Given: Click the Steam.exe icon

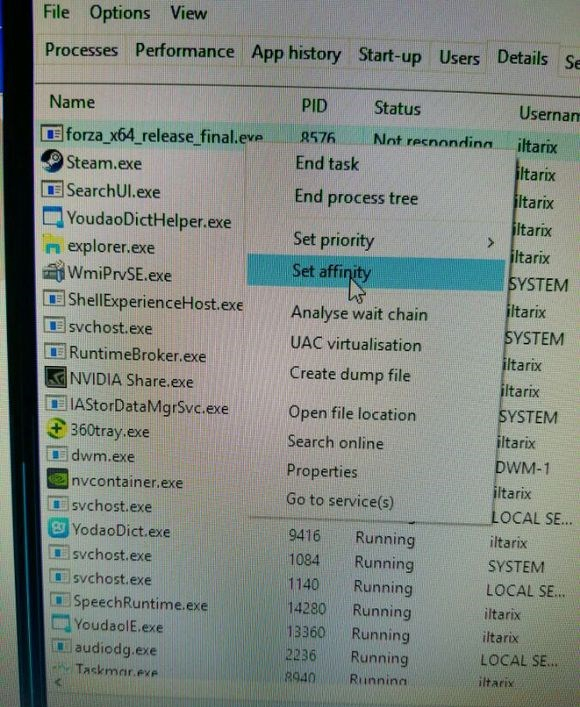Looking at the screenshot, I should coord(51,161).
